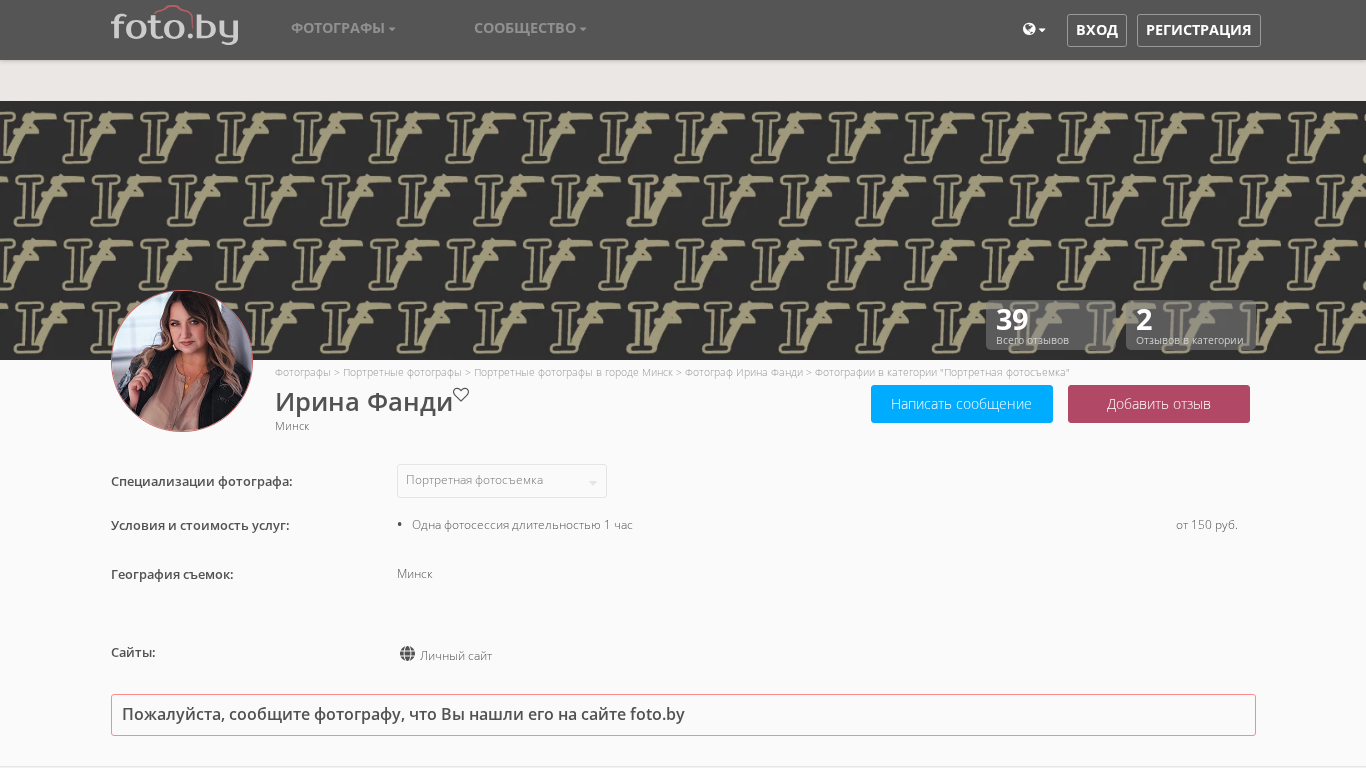This screenshot has width=1366, height=768.
Task: Add Ирина Фанди to favorites with heart icon
Action: [x=461, y=395]
